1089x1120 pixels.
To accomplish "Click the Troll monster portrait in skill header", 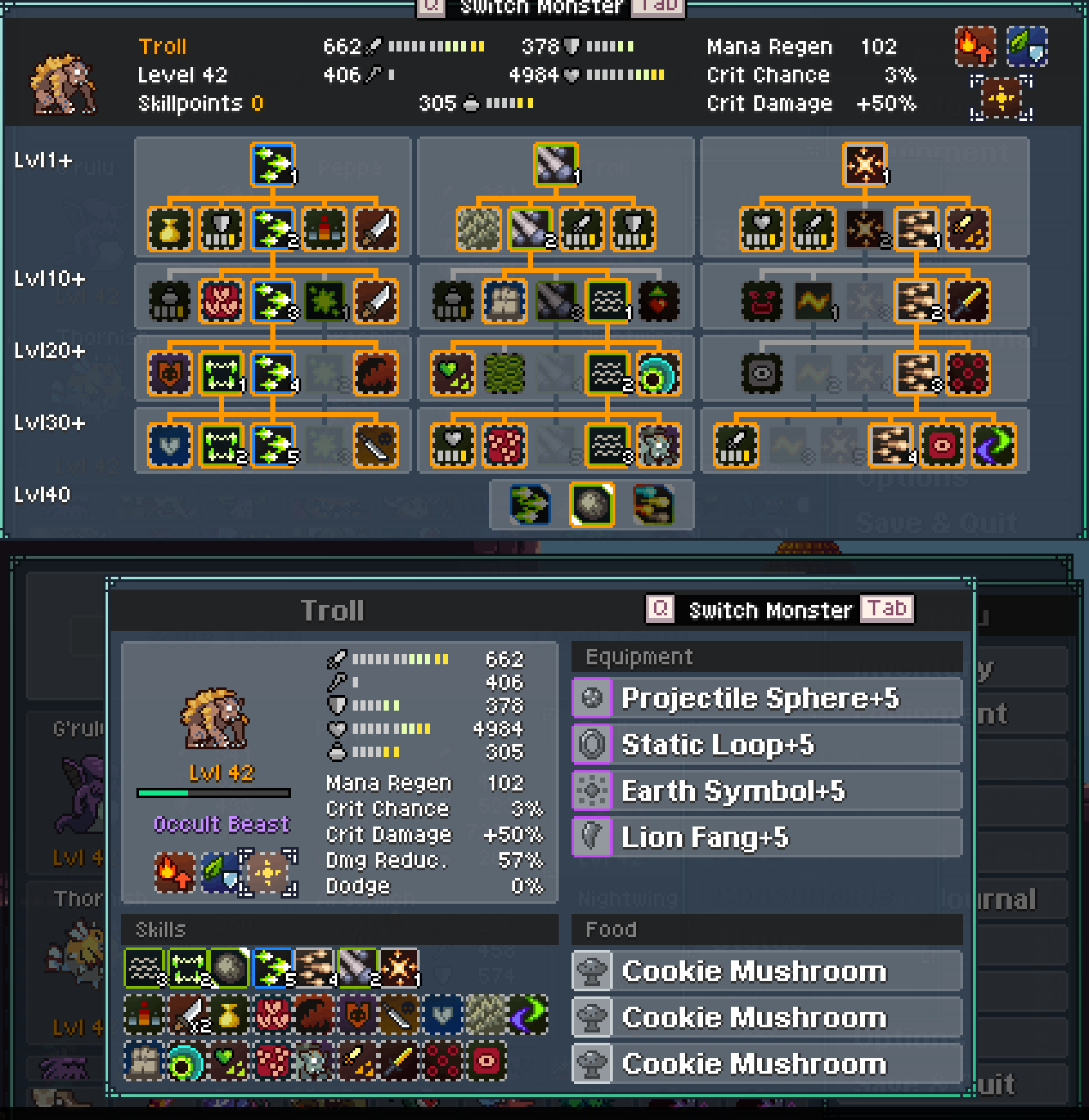I will point(63,84).
